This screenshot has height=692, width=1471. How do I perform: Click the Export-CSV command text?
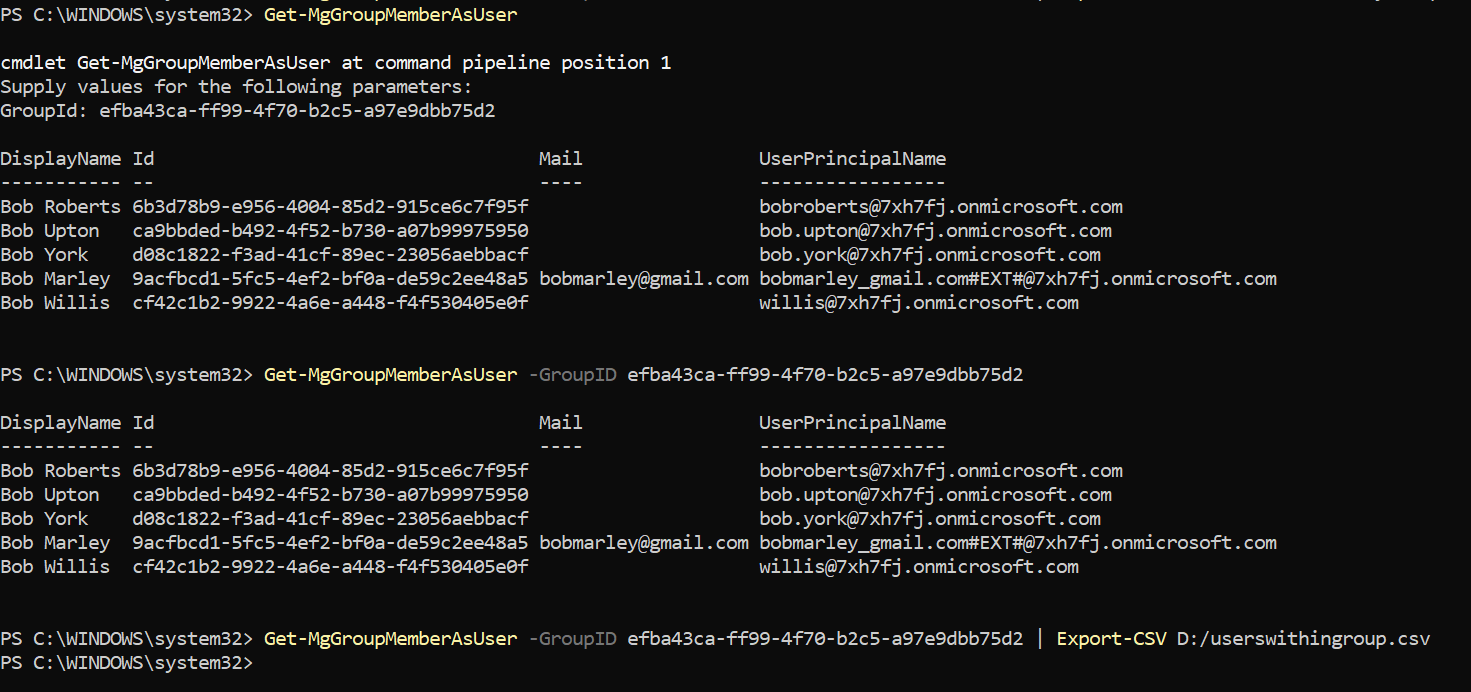(x=1111, y=639)
